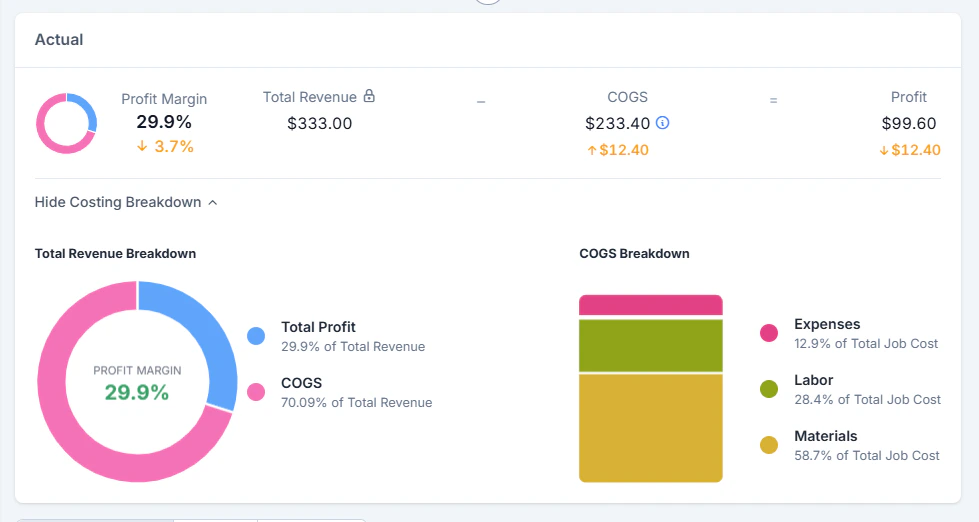Click the COGS info icon
Image resolution: width=979 pixels, height=522 pixels.
pos(662,123)
